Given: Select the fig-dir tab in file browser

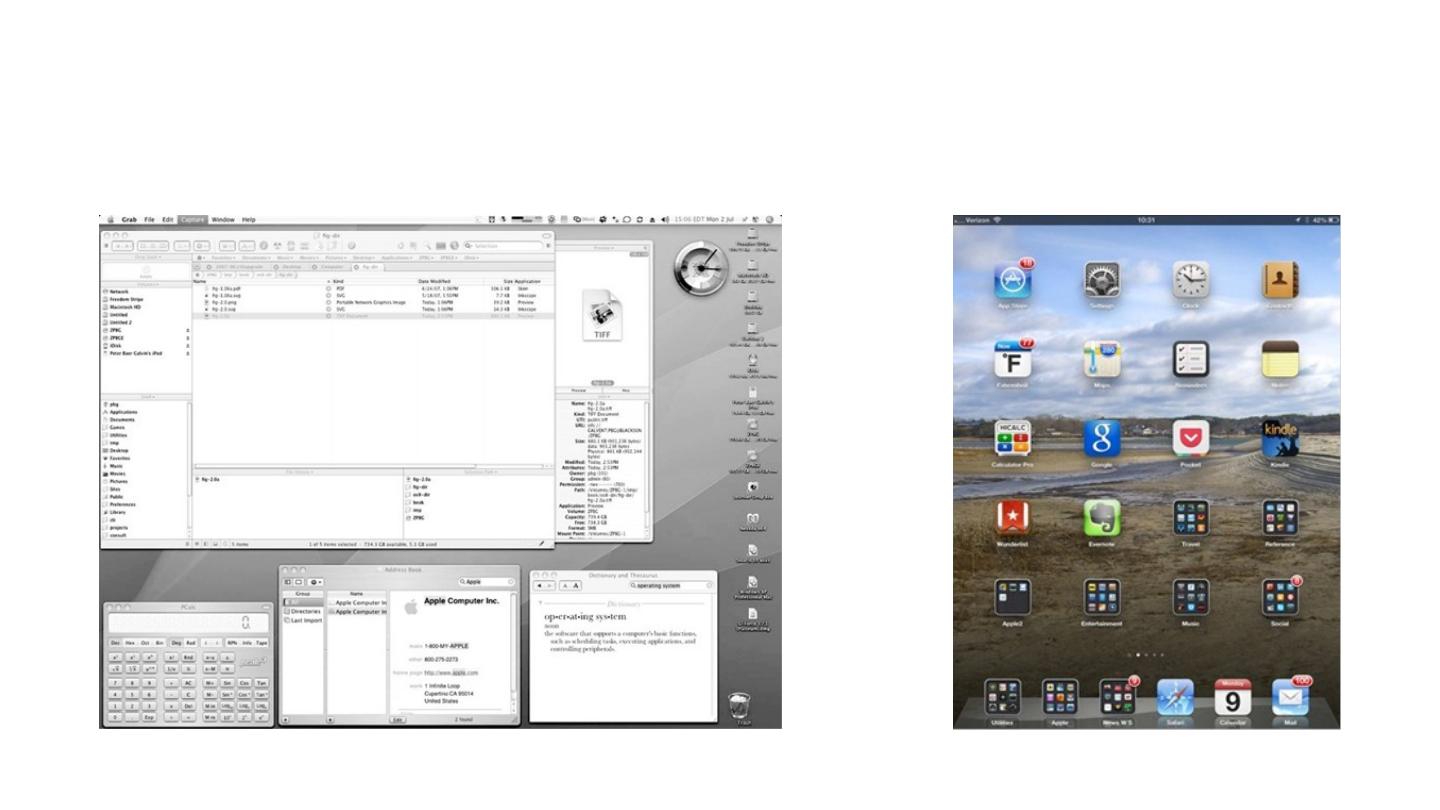Looking at the screenshot, I should coord(368,267).
